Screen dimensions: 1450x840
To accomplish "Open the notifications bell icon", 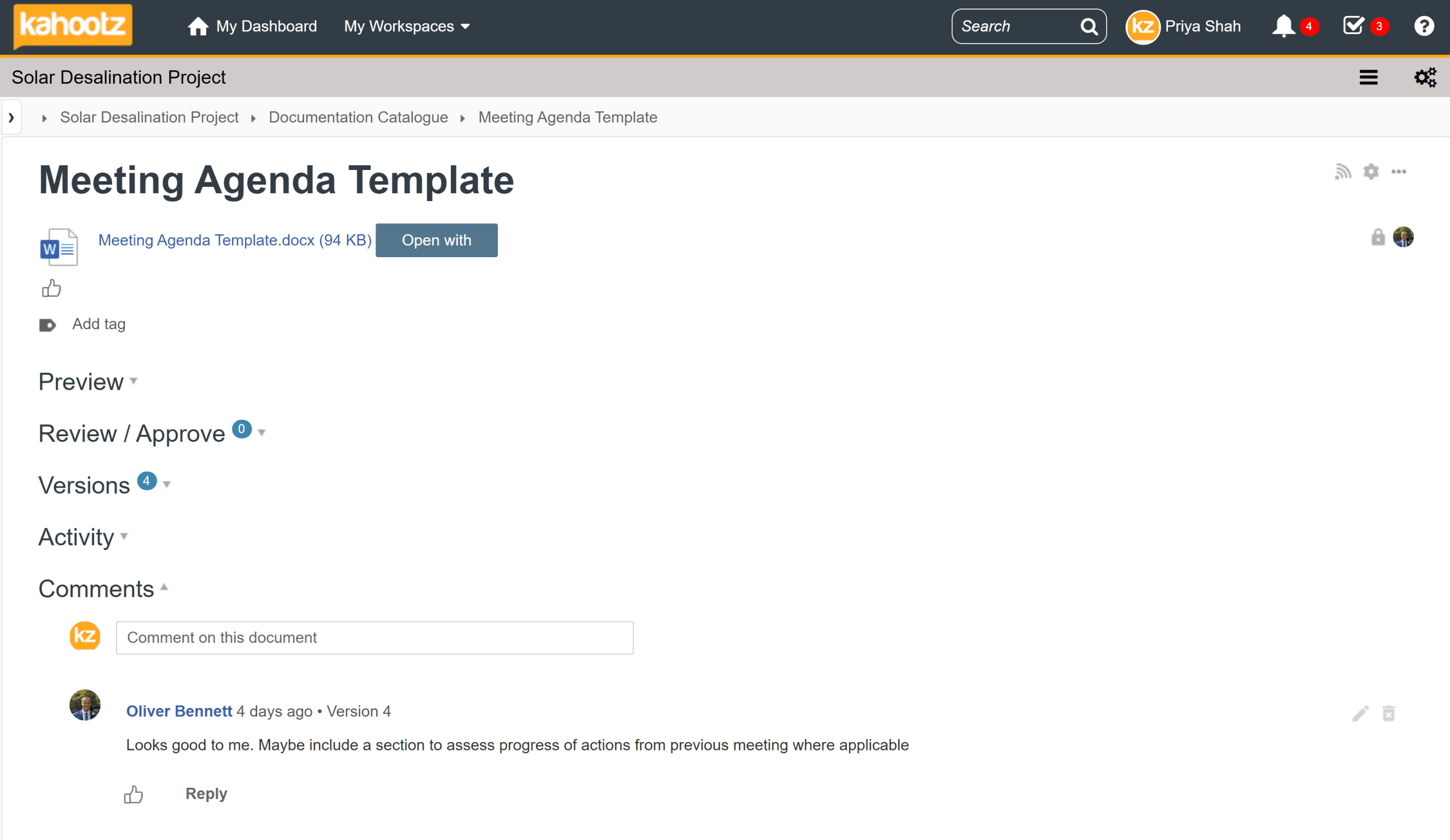I will point(1283,27).
